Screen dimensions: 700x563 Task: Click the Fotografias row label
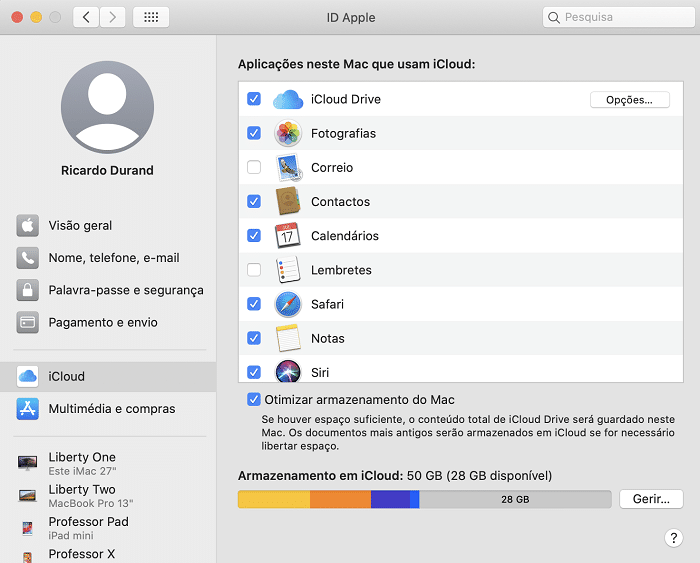343,133
